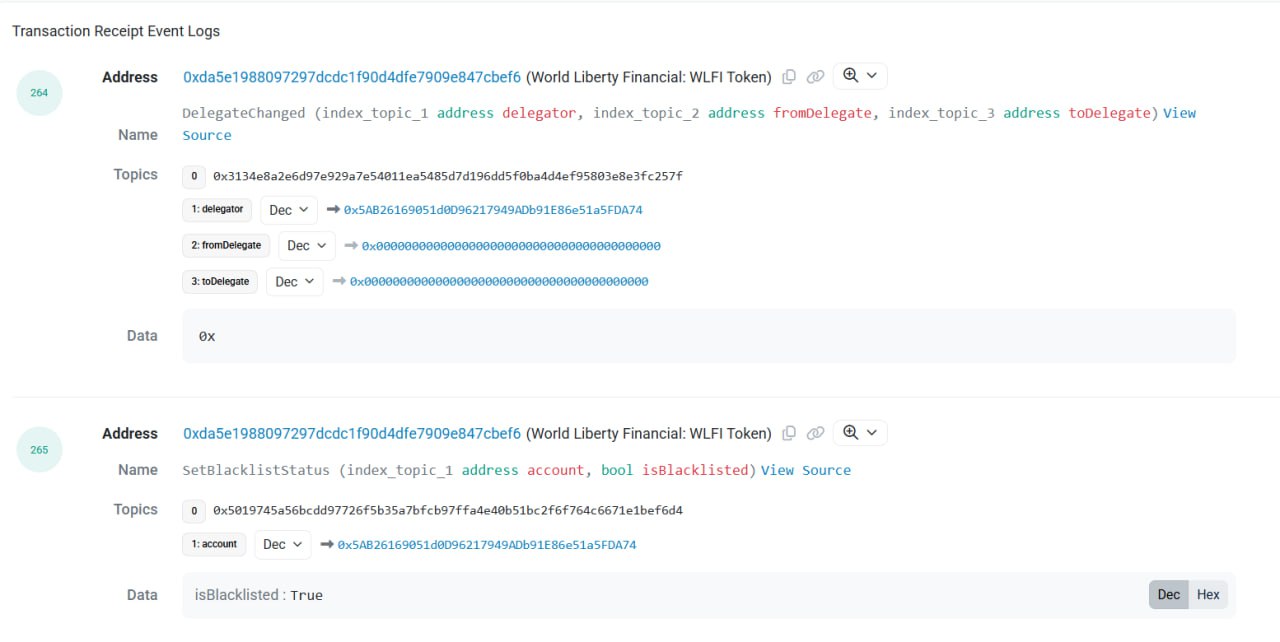Open contract address link in log 264
The height and width of the screenshot is (642, 1280).
click(352, 77)
